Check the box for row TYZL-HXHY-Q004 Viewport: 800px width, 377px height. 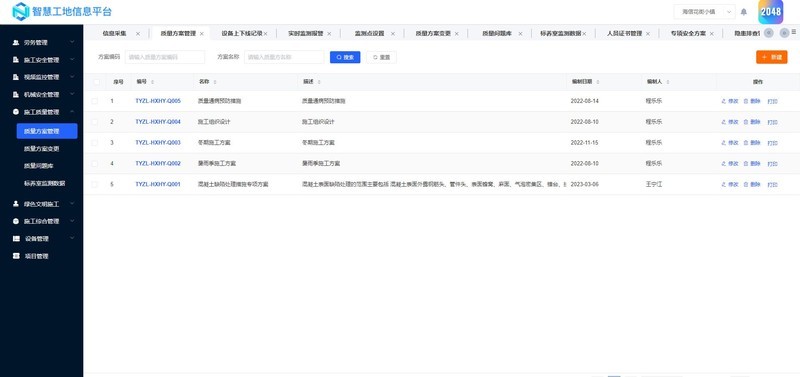[x=94, y=122]
